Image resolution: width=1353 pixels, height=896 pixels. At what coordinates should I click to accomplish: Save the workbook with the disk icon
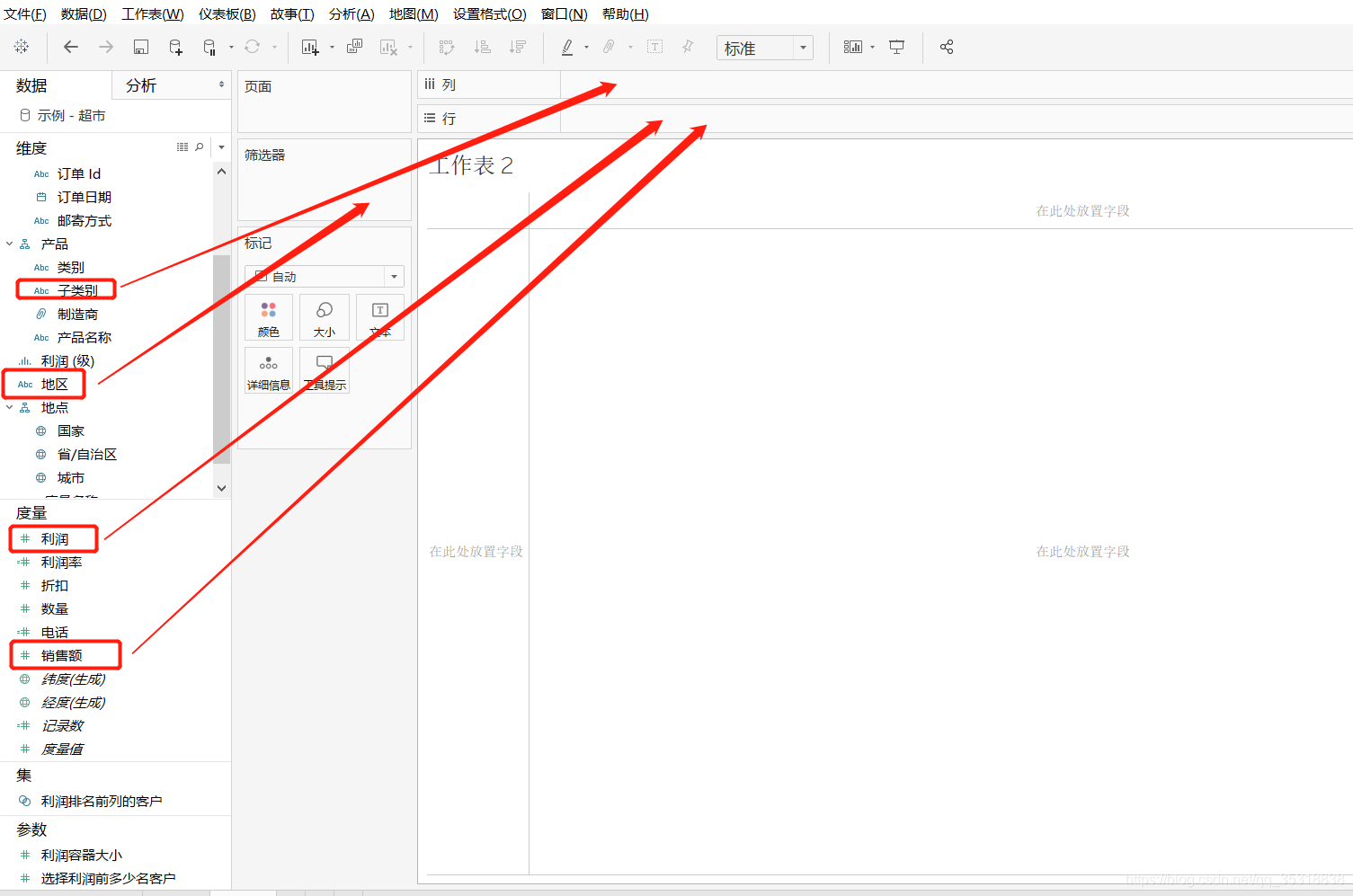coord(140,47)
